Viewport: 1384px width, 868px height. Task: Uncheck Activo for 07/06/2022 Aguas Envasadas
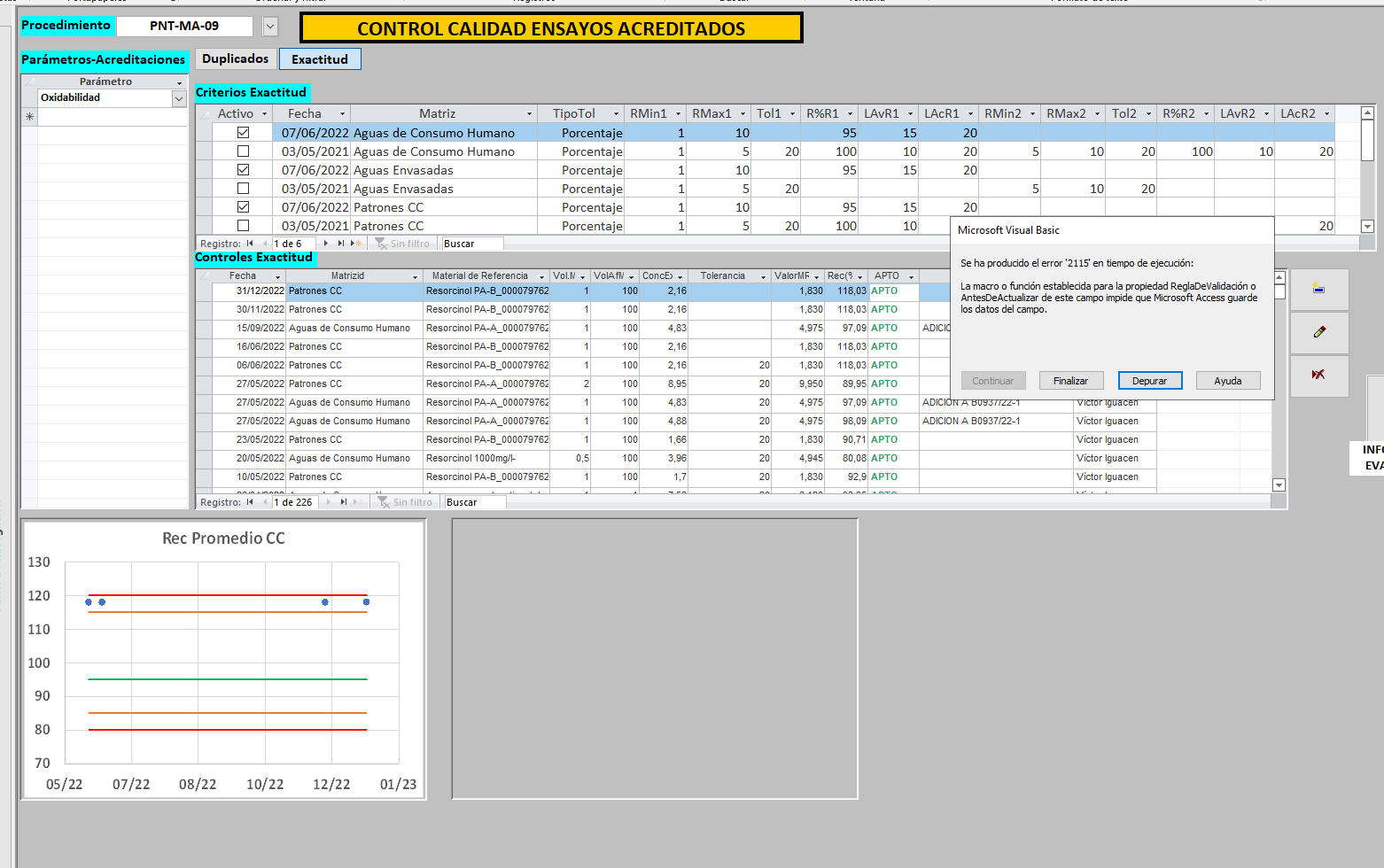[x=243, y=170]
